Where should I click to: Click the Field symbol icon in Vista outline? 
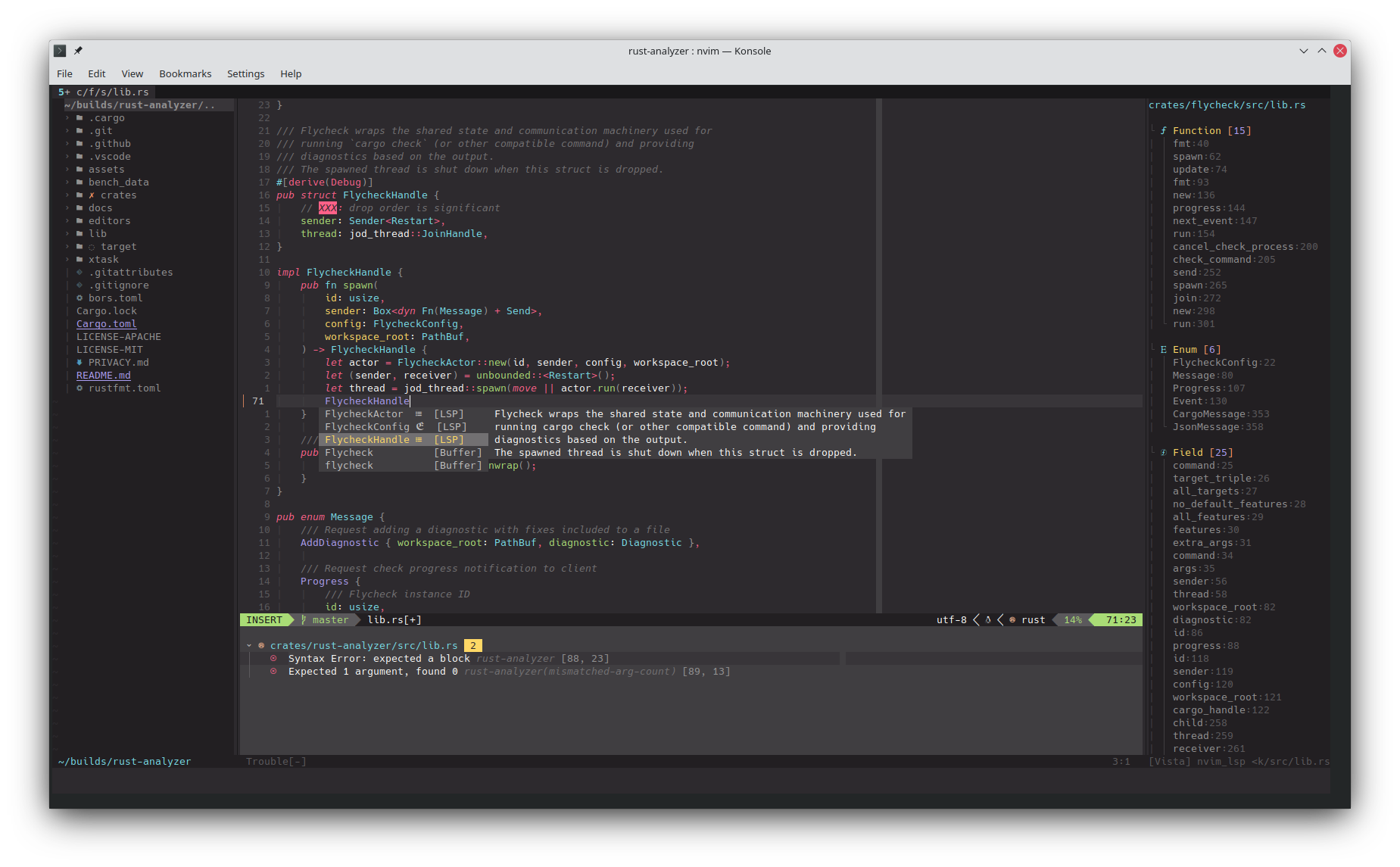pos(1164,453)
